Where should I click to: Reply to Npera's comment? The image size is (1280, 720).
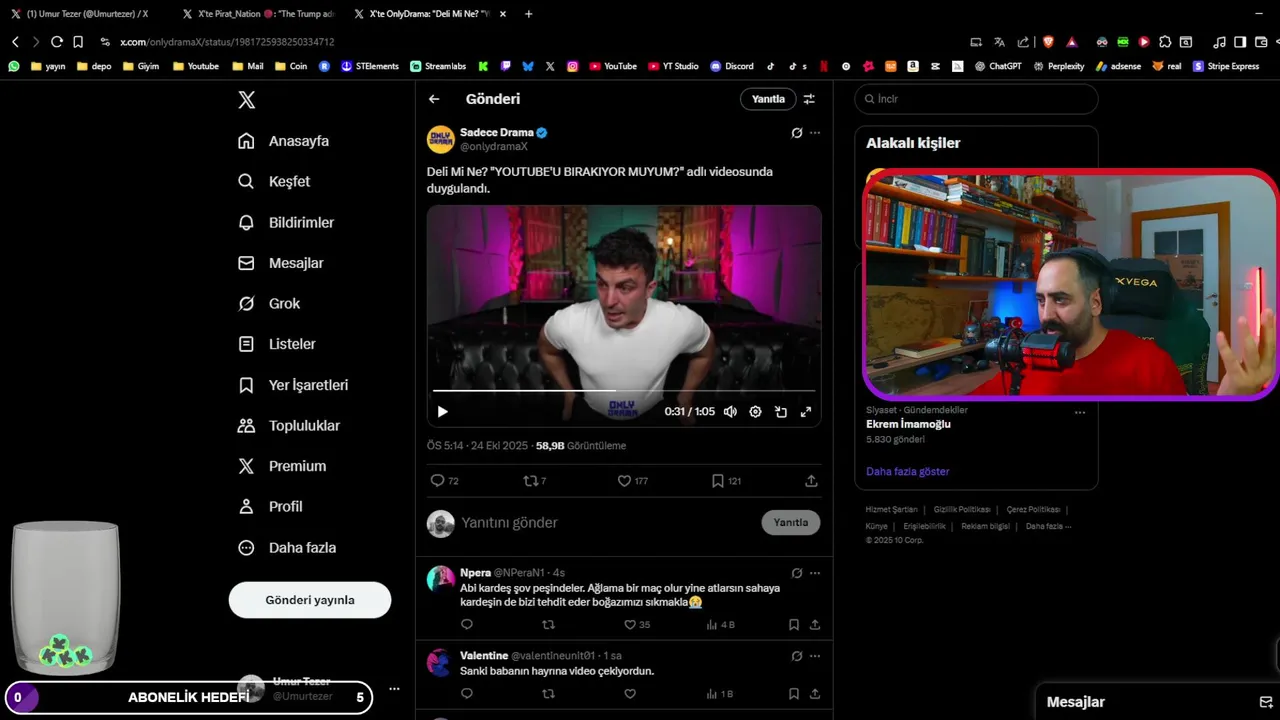[x=467, y=625]
